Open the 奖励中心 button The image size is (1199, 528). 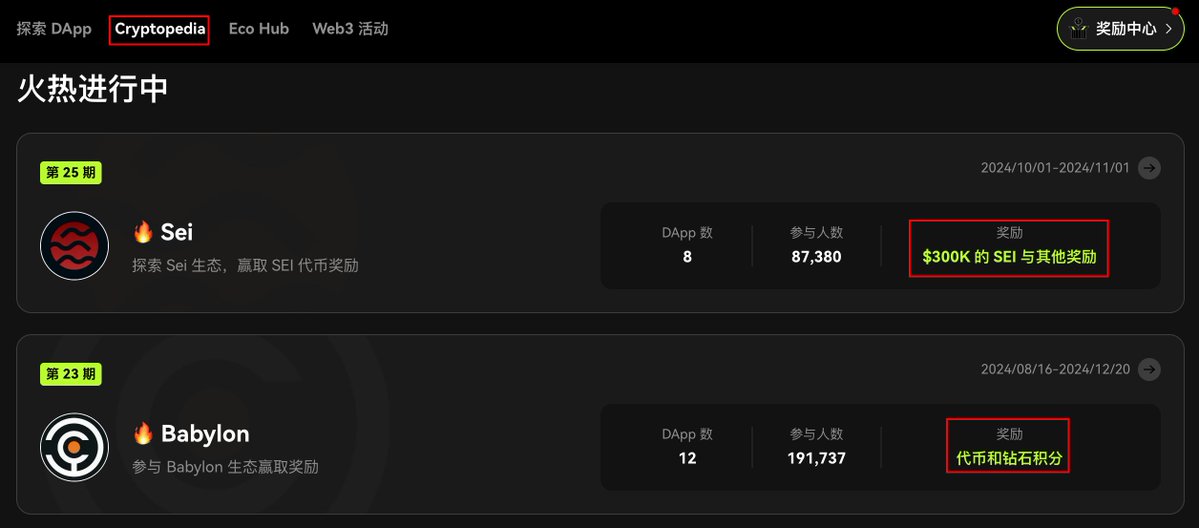pyautogui.click(x=1126, y=29)
